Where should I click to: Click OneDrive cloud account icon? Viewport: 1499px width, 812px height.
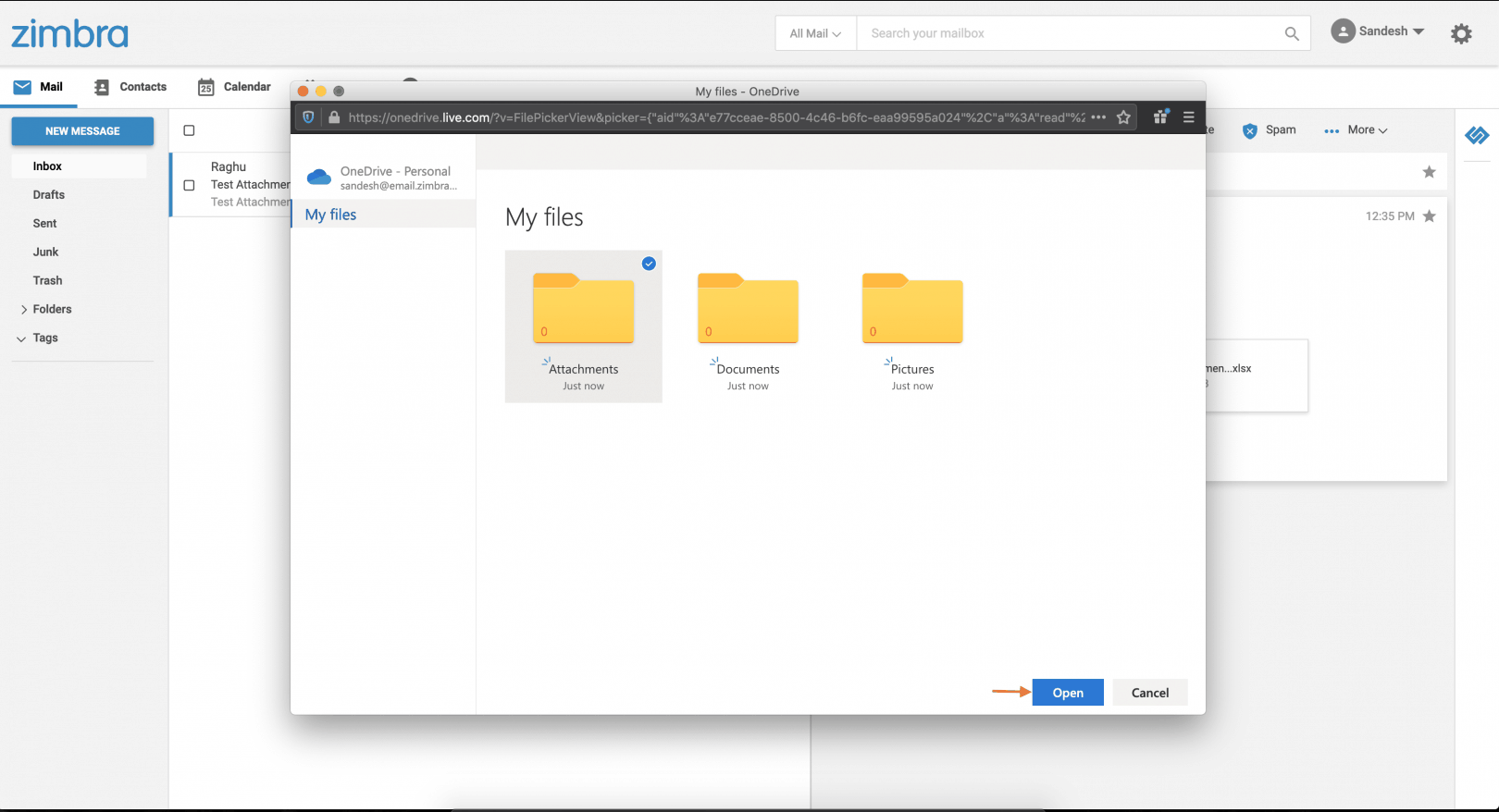click(x=319, y=177)
